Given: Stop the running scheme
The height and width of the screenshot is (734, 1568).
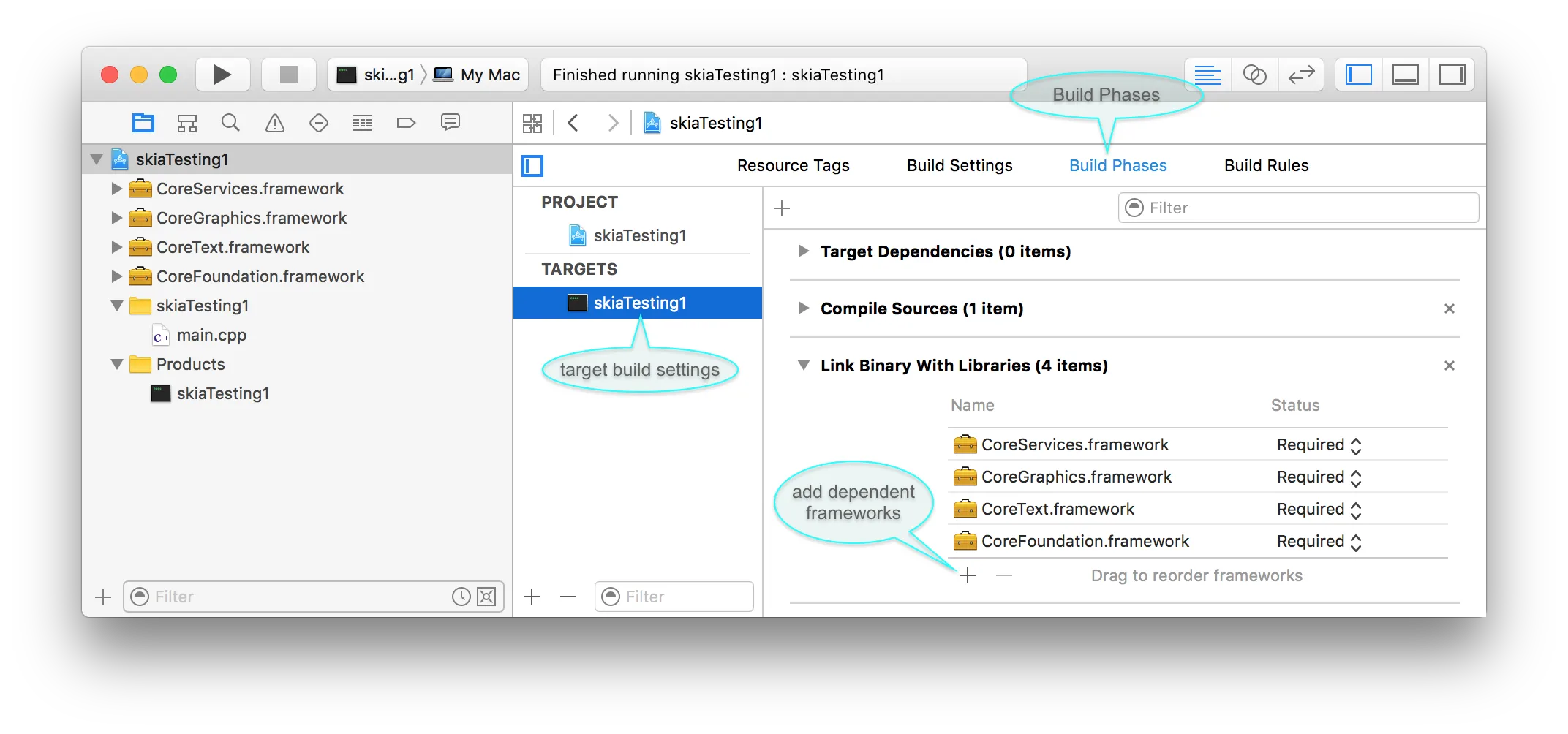Looking at the screenshot, I should click(x=289, y=75).
